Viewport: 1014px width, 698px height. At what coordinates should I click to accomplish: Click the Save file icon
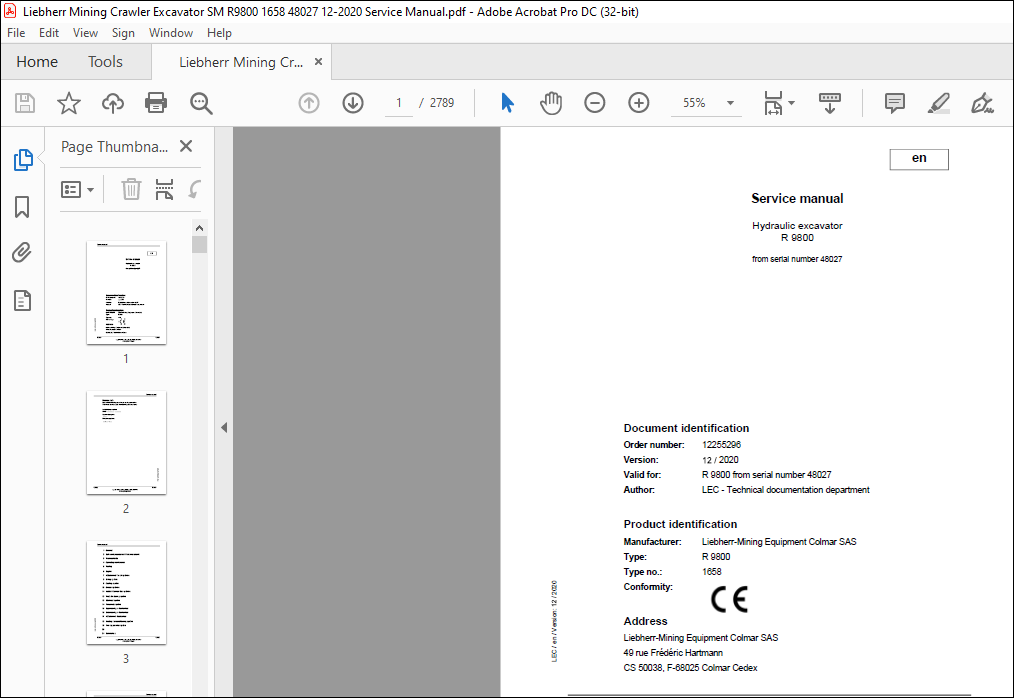point(25,103)
